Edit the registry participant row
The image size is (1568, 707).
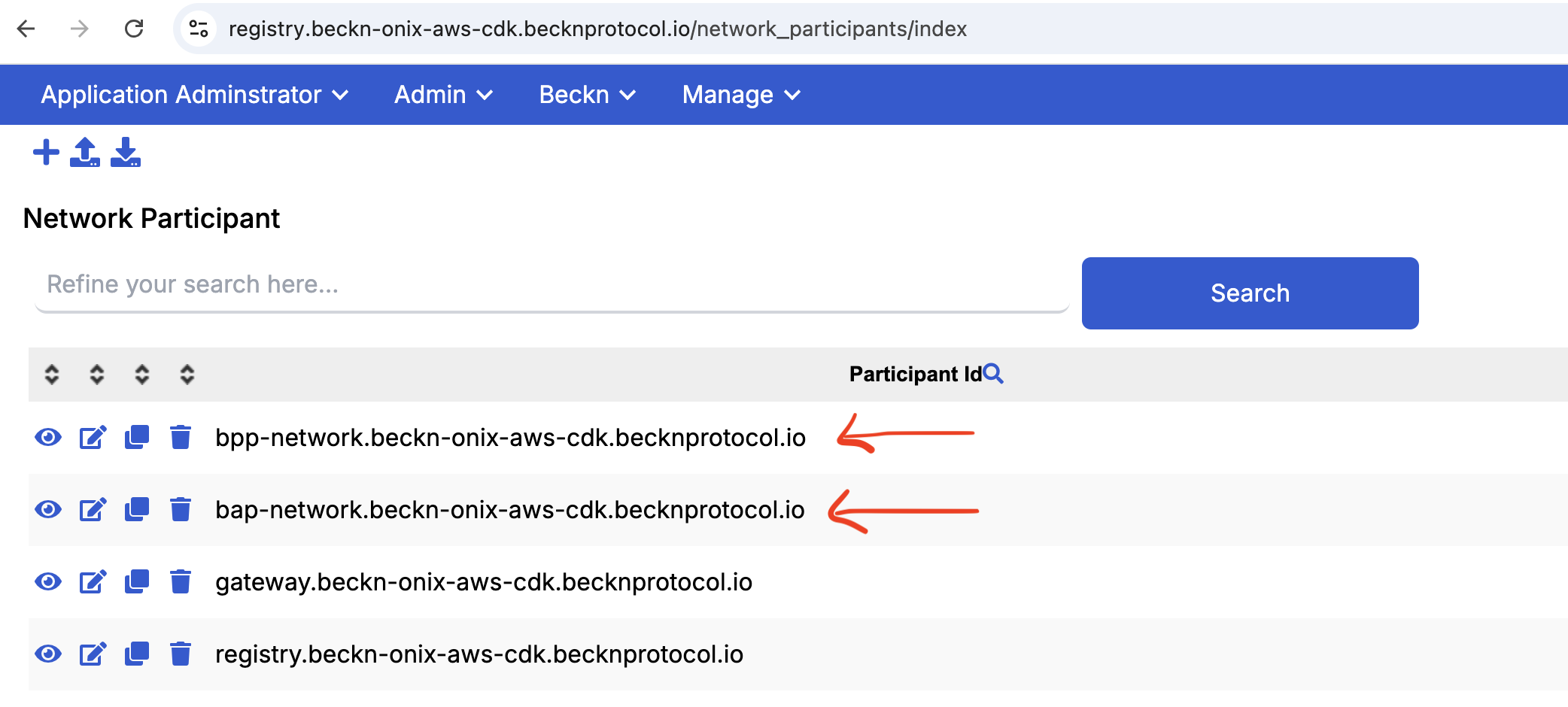tap(93, 654)
